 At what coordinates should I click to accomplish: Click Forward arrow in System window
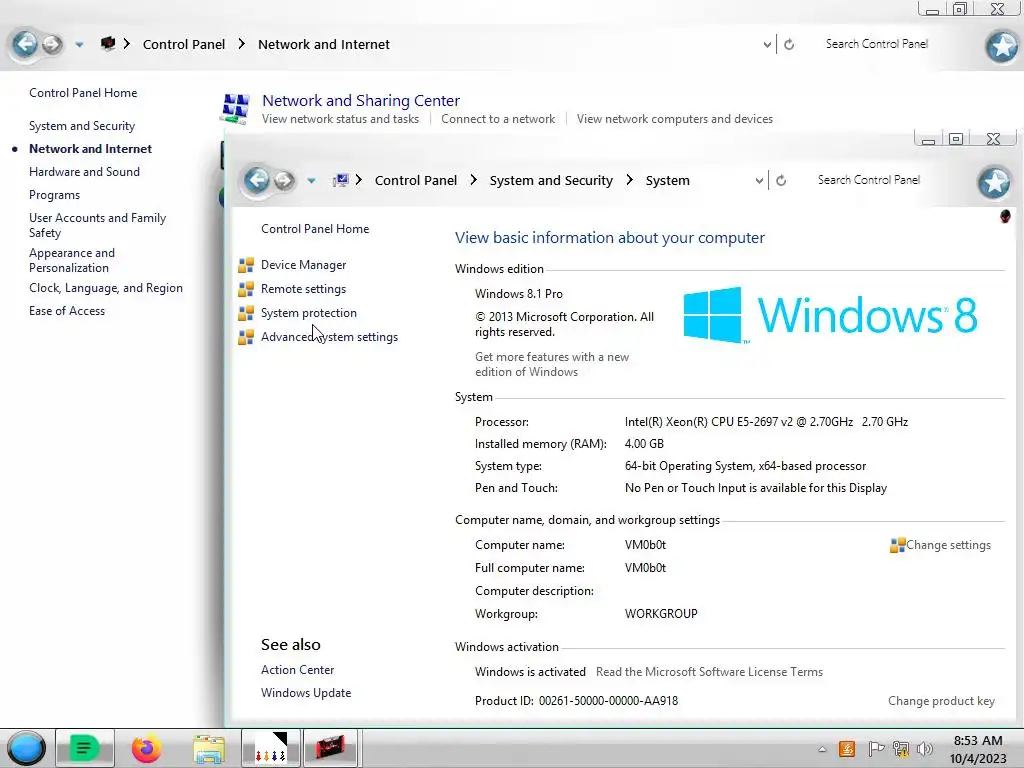coord(283,180)
